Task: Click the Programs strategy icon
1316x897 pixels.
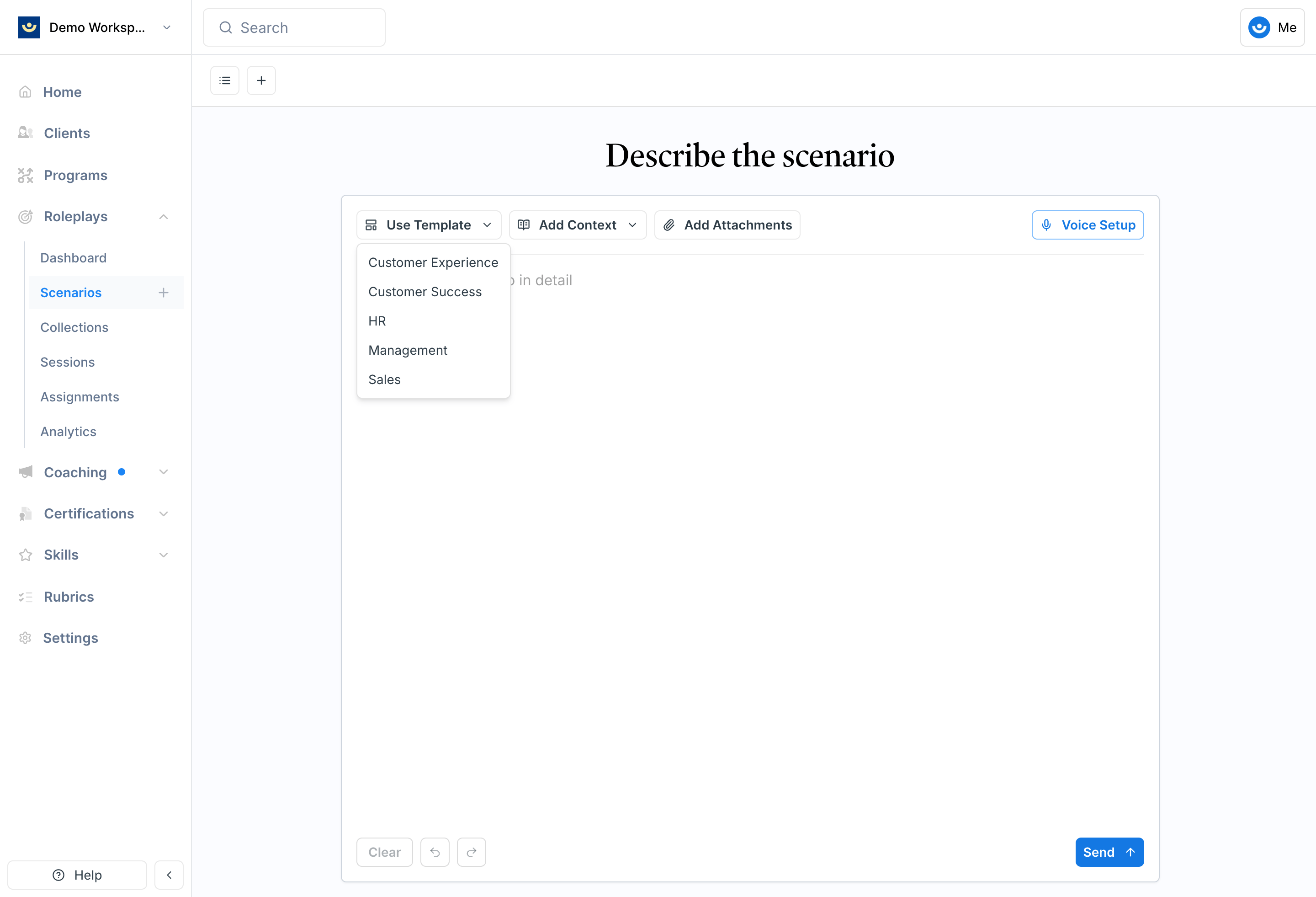Action: pyautogui.click(x=26, y=175)
